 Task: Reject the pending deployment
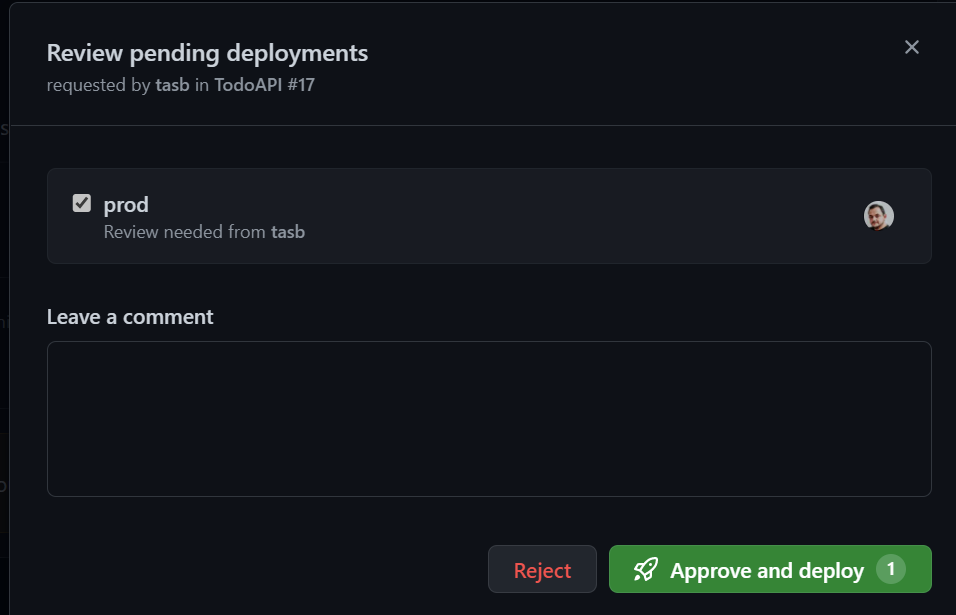coord(542,569)
